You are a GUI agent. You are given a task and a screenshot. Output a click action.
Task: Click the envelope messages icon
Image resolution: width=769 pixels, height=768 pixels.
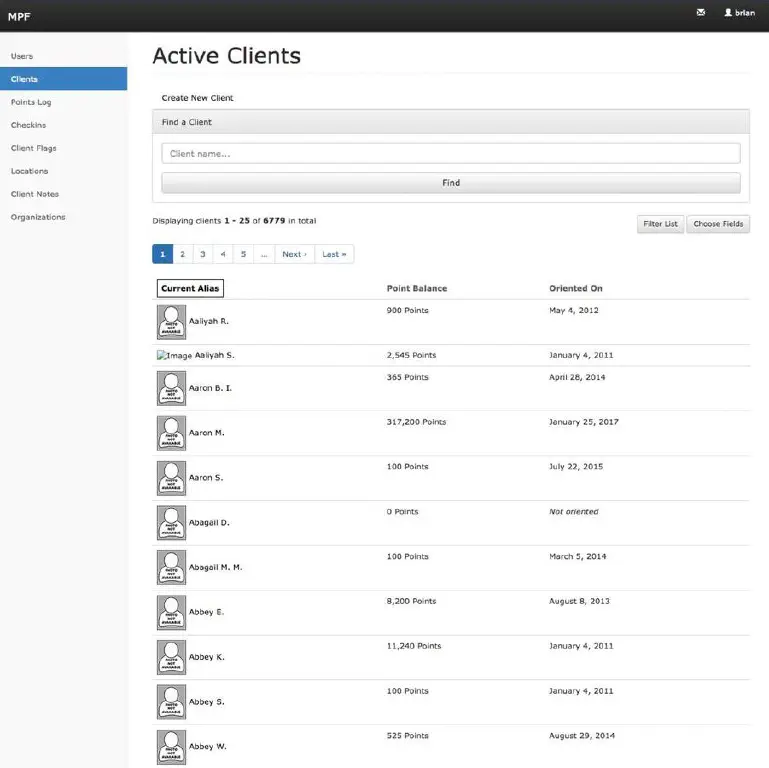(700, 13)
